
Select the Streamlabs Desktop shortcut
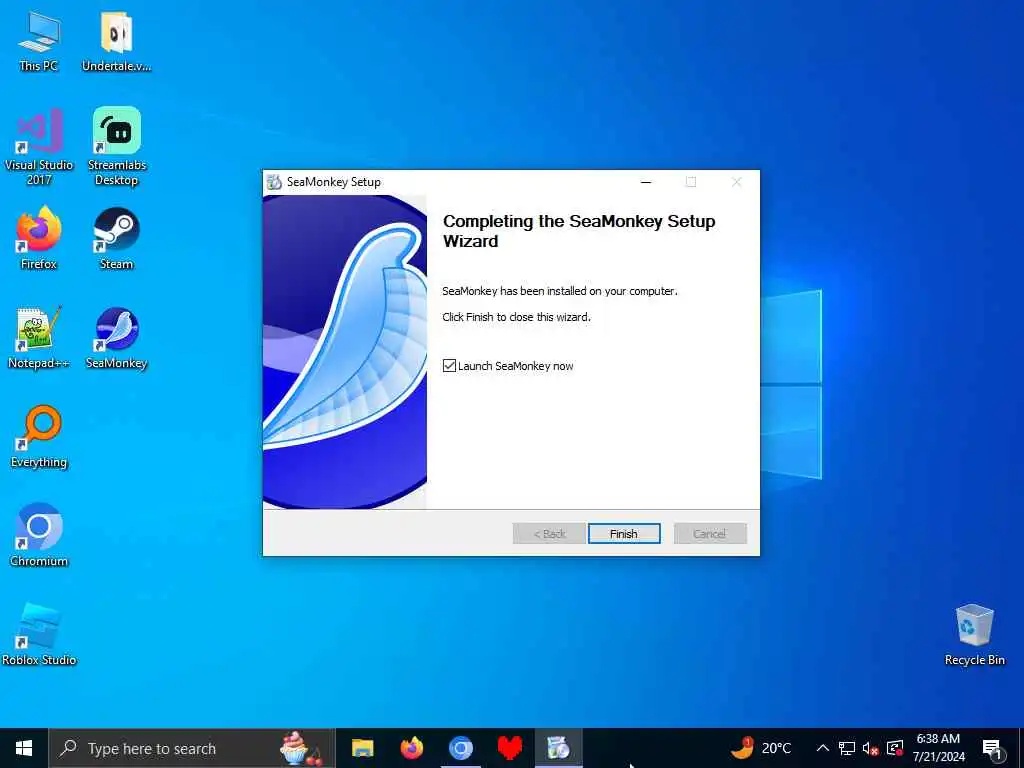116,147
